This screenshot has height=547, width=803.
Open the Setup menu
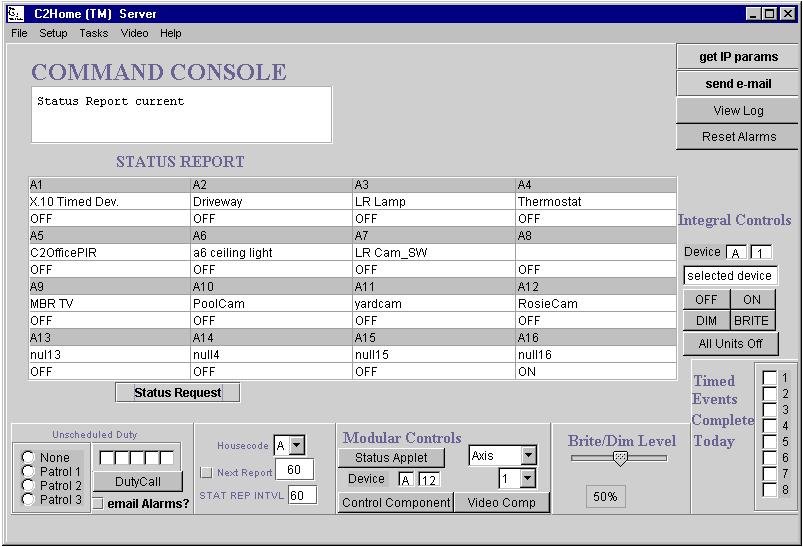(x=53, y=33)
